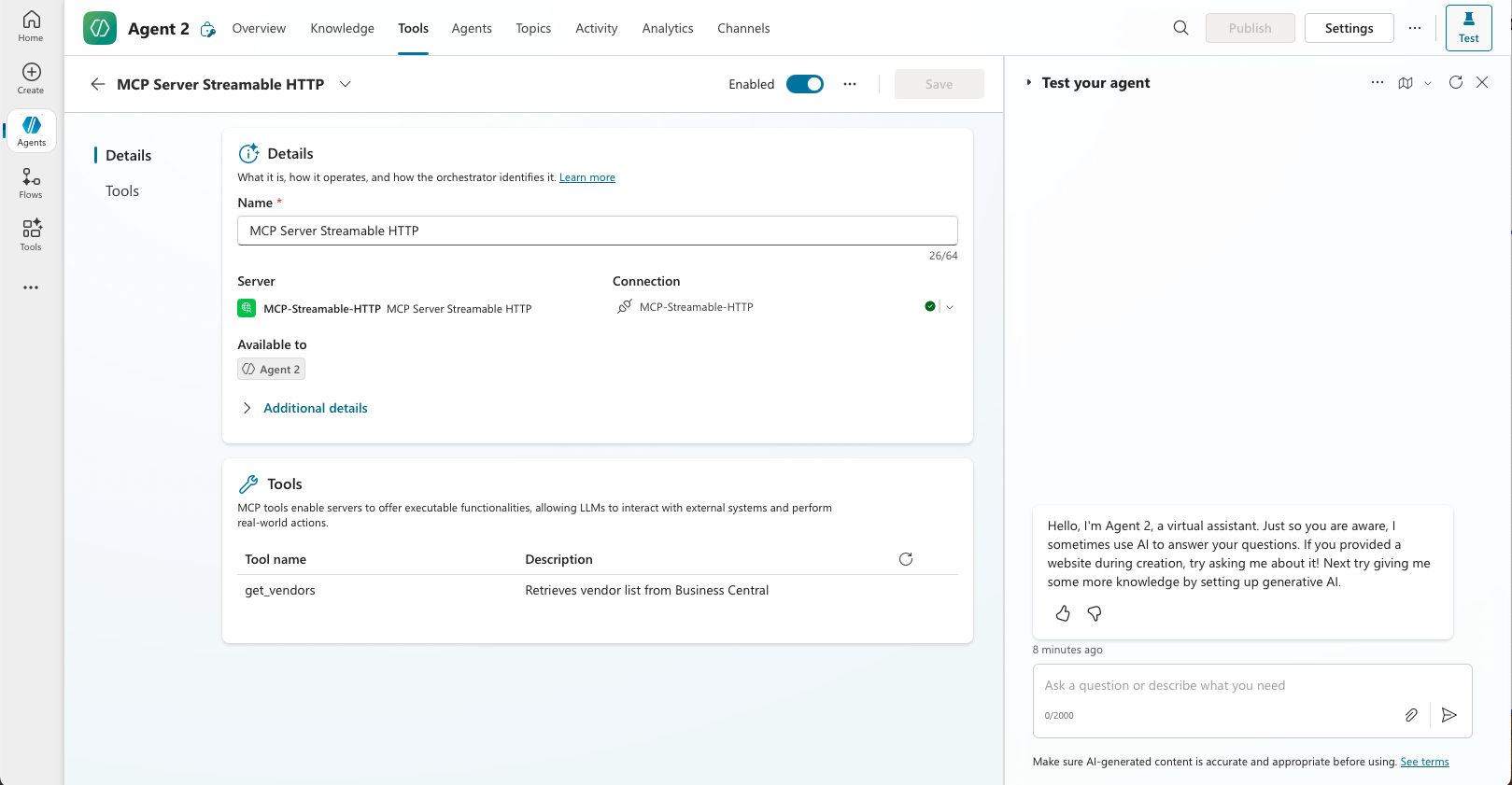Open search with magnifier icon
This screenshot has height=785, width=1512.
1180,28
